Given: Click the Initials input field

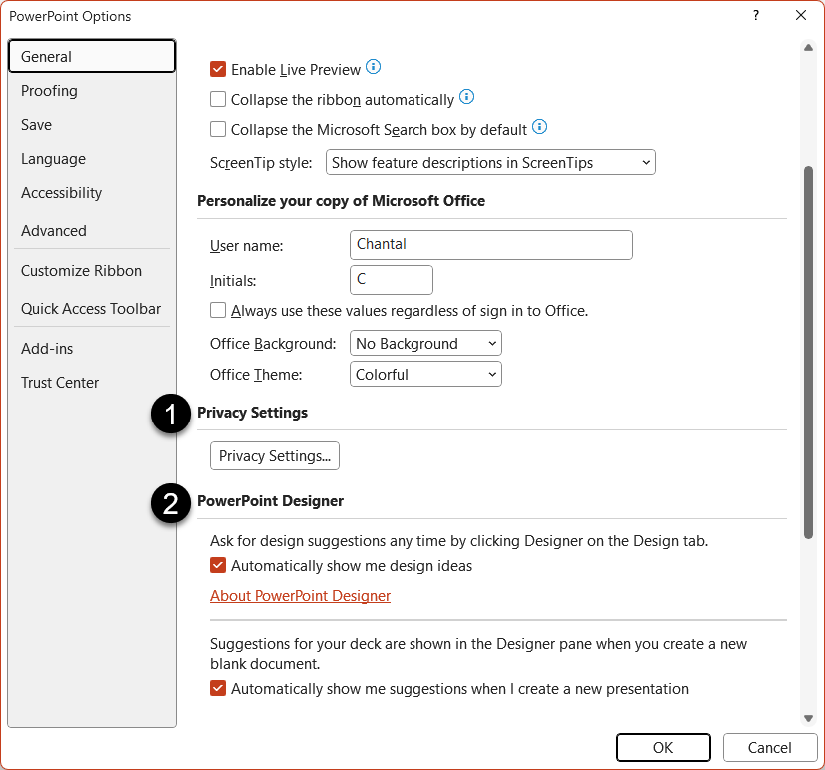Looking at the screenshot, I should point(391,279).
